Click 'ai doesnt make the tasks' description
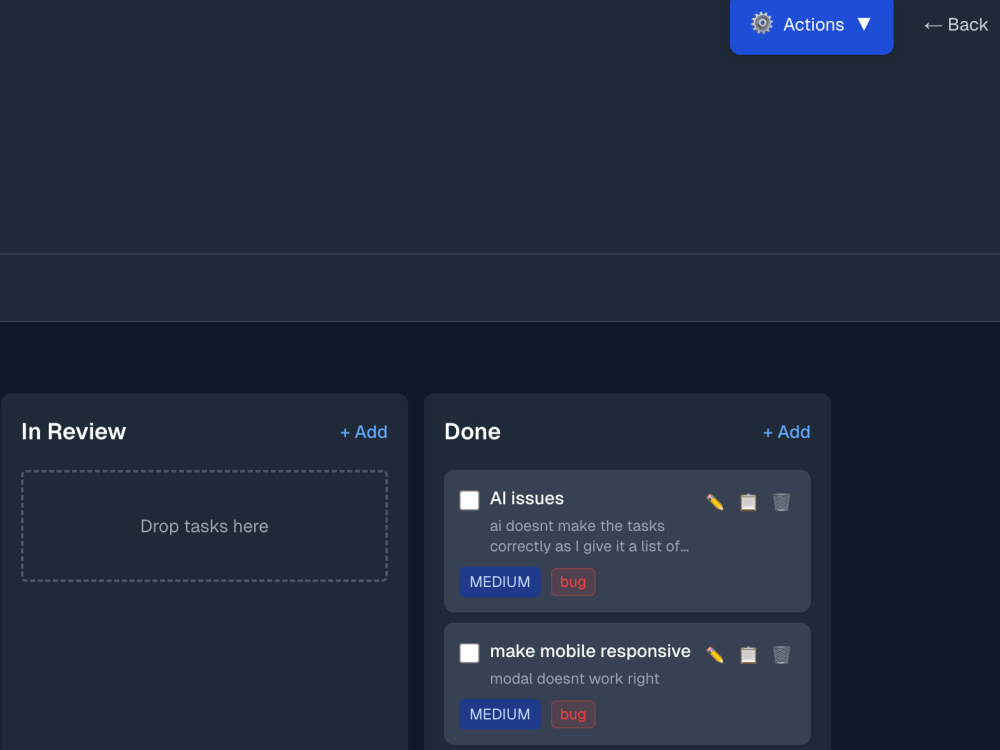Viewport: 1000px width, 750px height. click(x=589, y=536)
